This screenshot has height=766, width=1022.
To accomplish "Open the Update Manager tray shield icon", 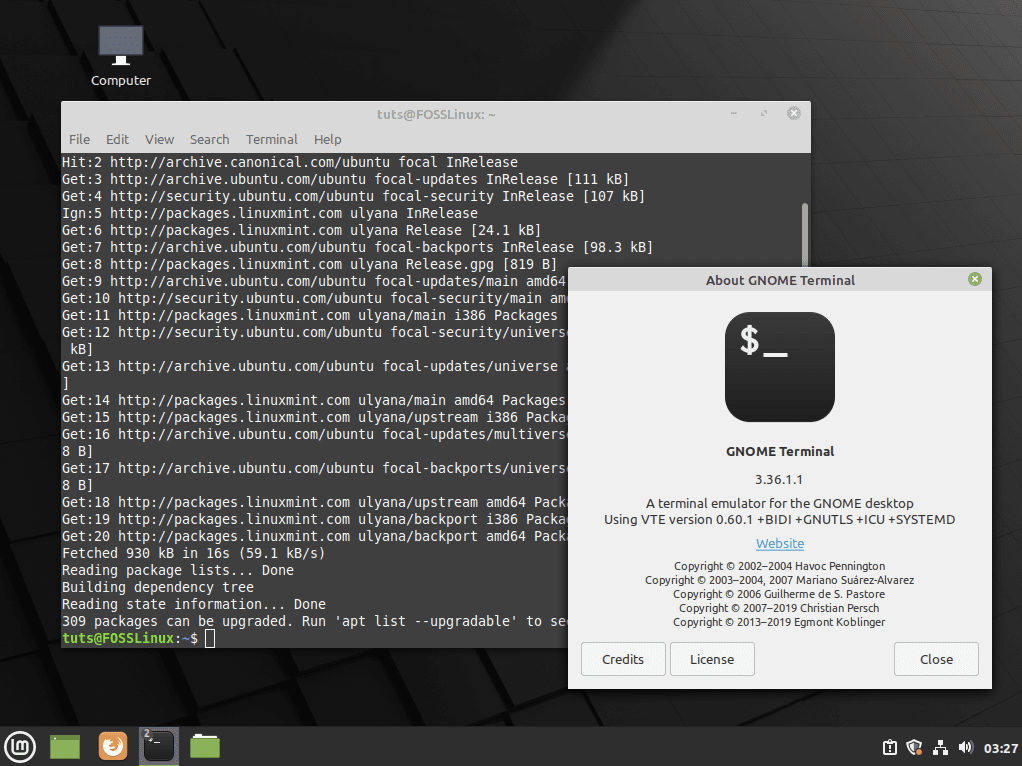I will [x=914, y=747].
